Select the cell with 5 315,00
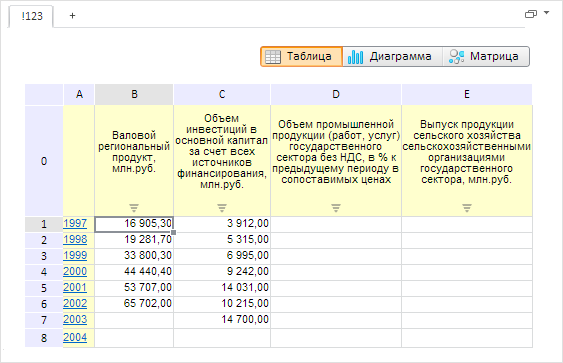Viewport: 563px width, 363px height. (222, 240)
